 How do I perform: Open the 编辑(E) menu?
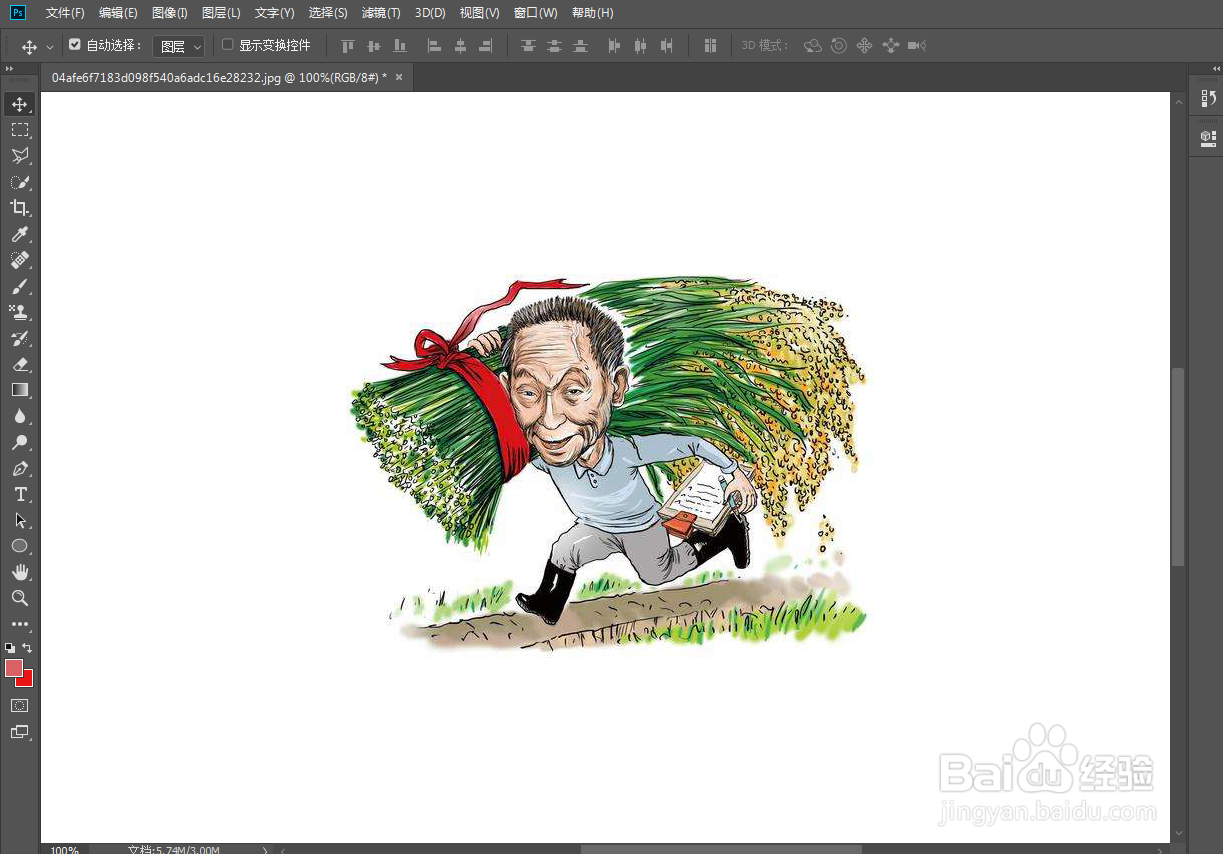tap(118, 13)
